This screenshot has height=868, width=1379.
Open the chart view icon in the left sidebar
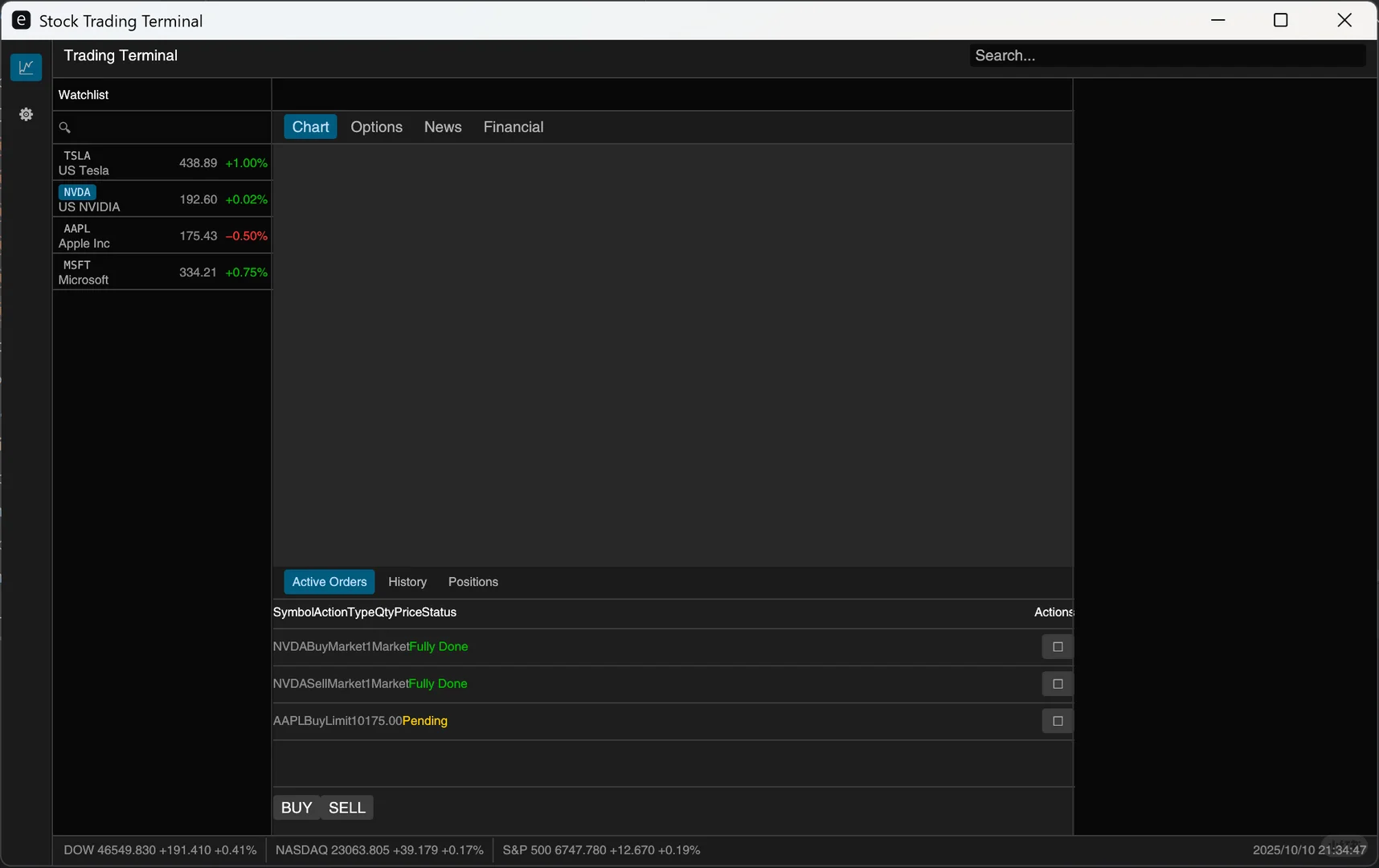point(26,68)
